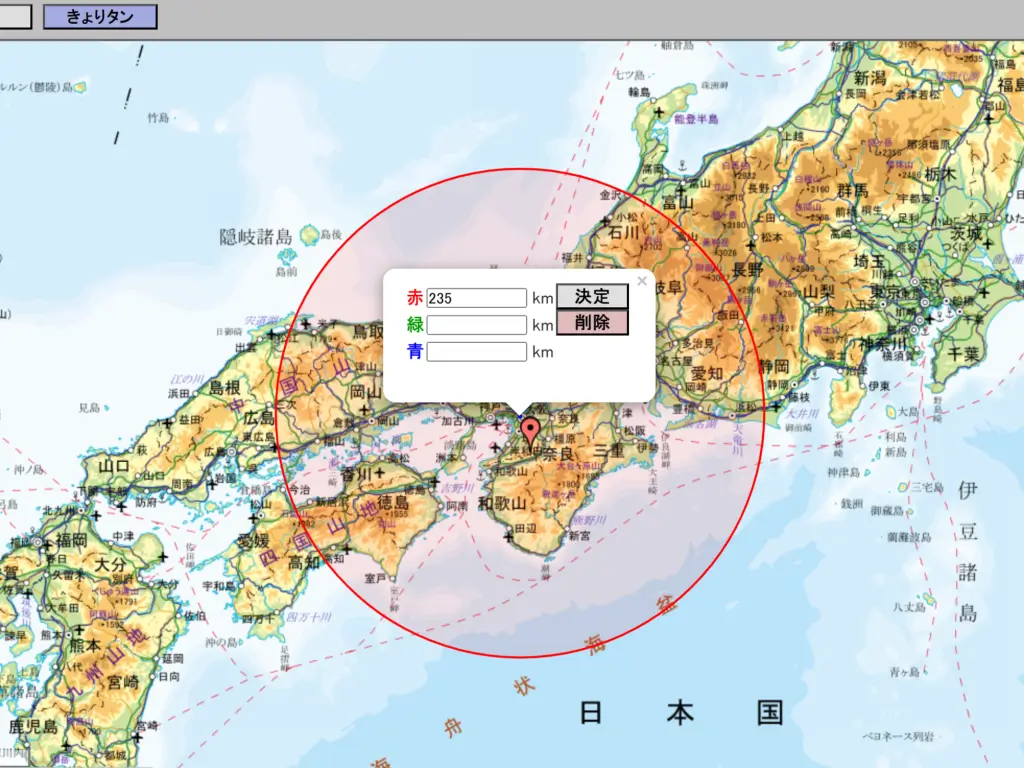Focus the red 赤 distance field

(476, 298)
